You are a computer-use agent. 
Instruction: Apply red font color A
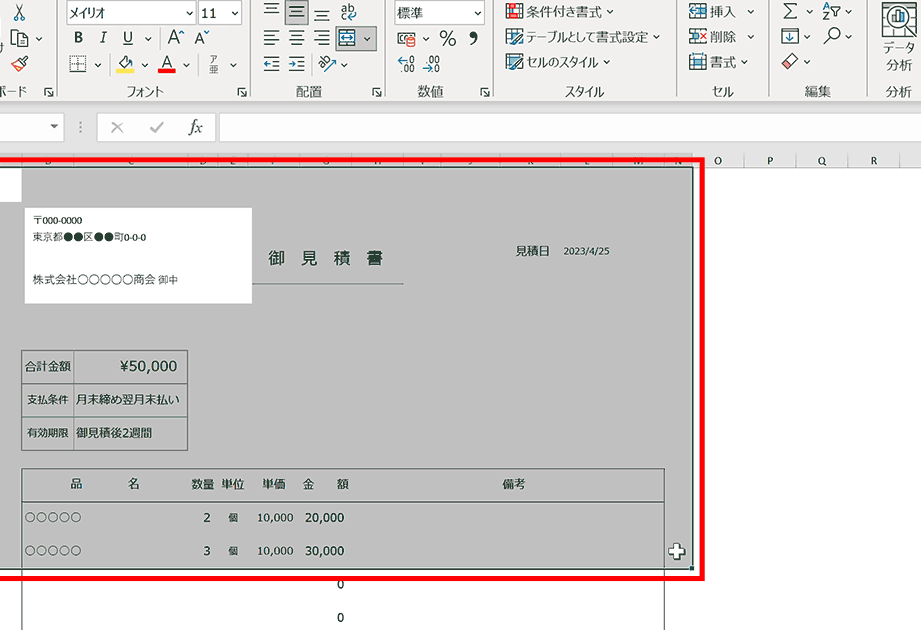[x=167, y=64]
